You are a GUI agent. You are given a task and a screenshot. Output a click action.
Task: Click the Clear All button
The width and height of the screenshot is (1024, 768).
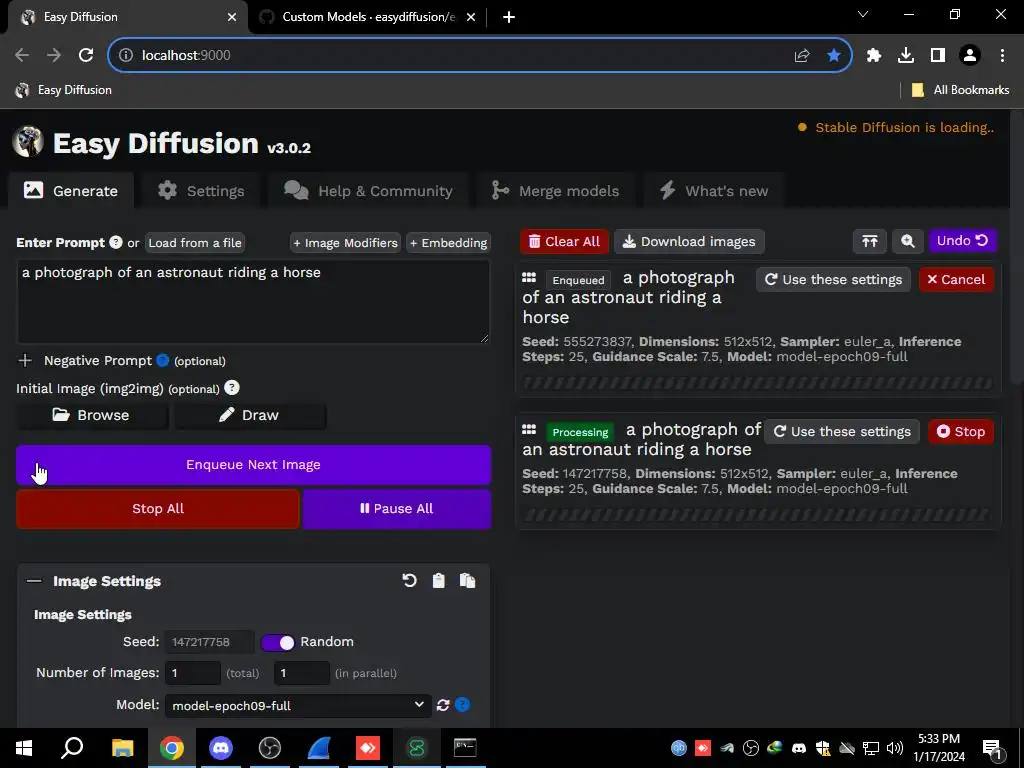point(564,242)
